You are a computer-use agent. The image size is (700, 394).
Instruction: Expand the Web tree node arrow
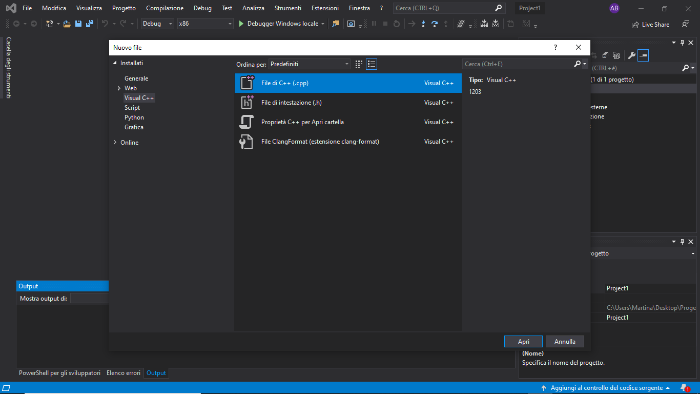click(x=119, y=88)
